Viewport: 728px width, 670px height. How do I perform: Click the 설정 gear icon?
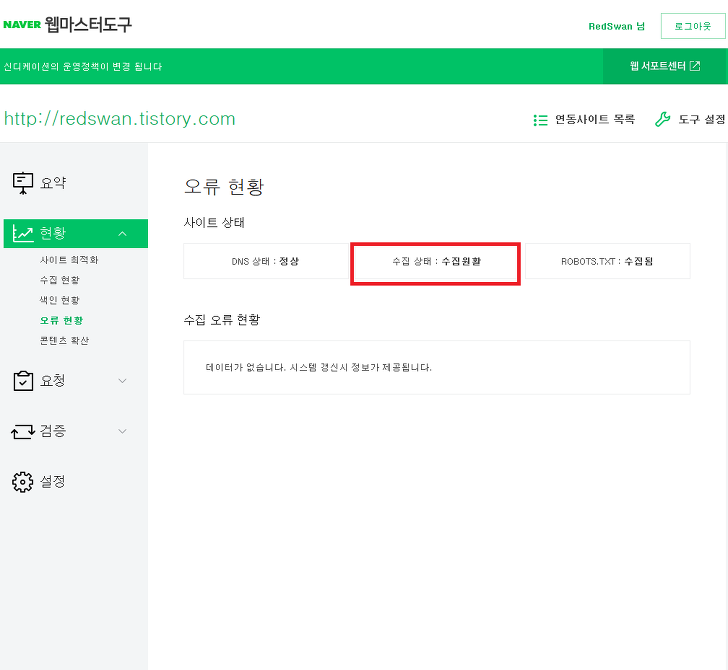click(x=23, y=482)
